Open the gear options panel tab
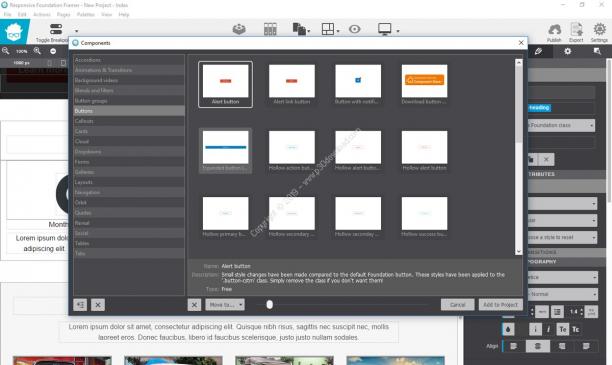 pyautogui.click(x=568, y=51)
